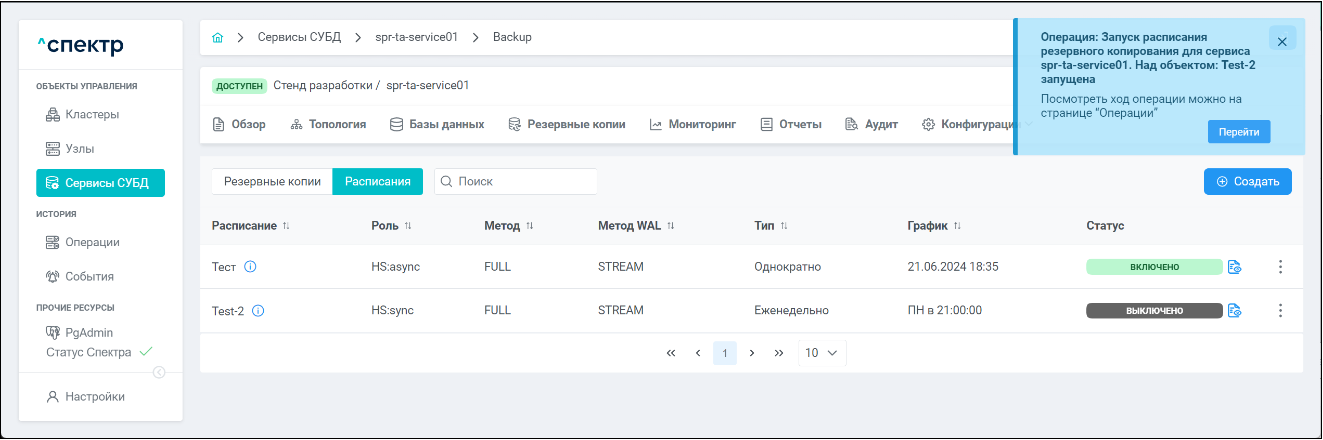Viewport: 1323px width, 440px height.
Task: Click the run schedule icon for Тест
Action: [x=1234, y=267]
